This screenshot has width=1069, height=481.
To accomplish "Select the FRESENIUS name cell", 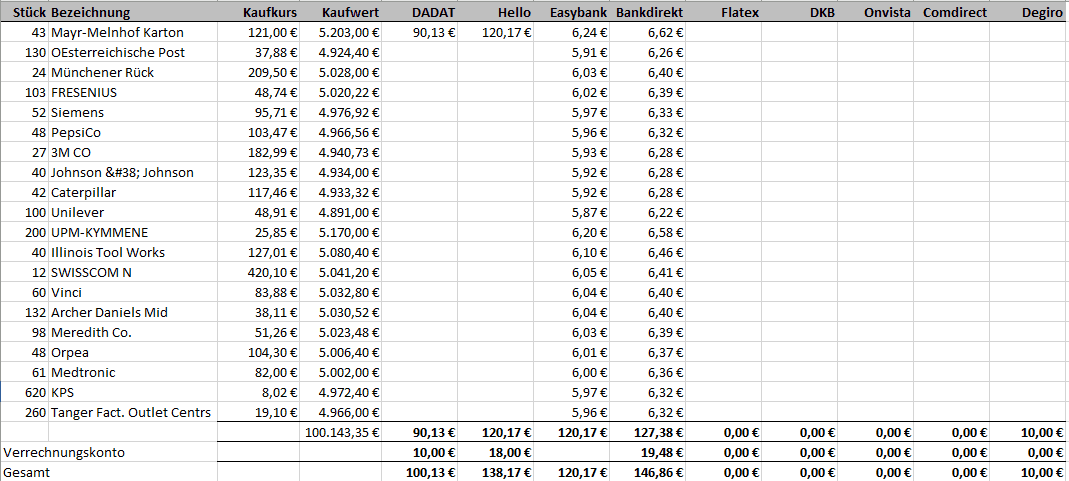I will click(133, 93).
